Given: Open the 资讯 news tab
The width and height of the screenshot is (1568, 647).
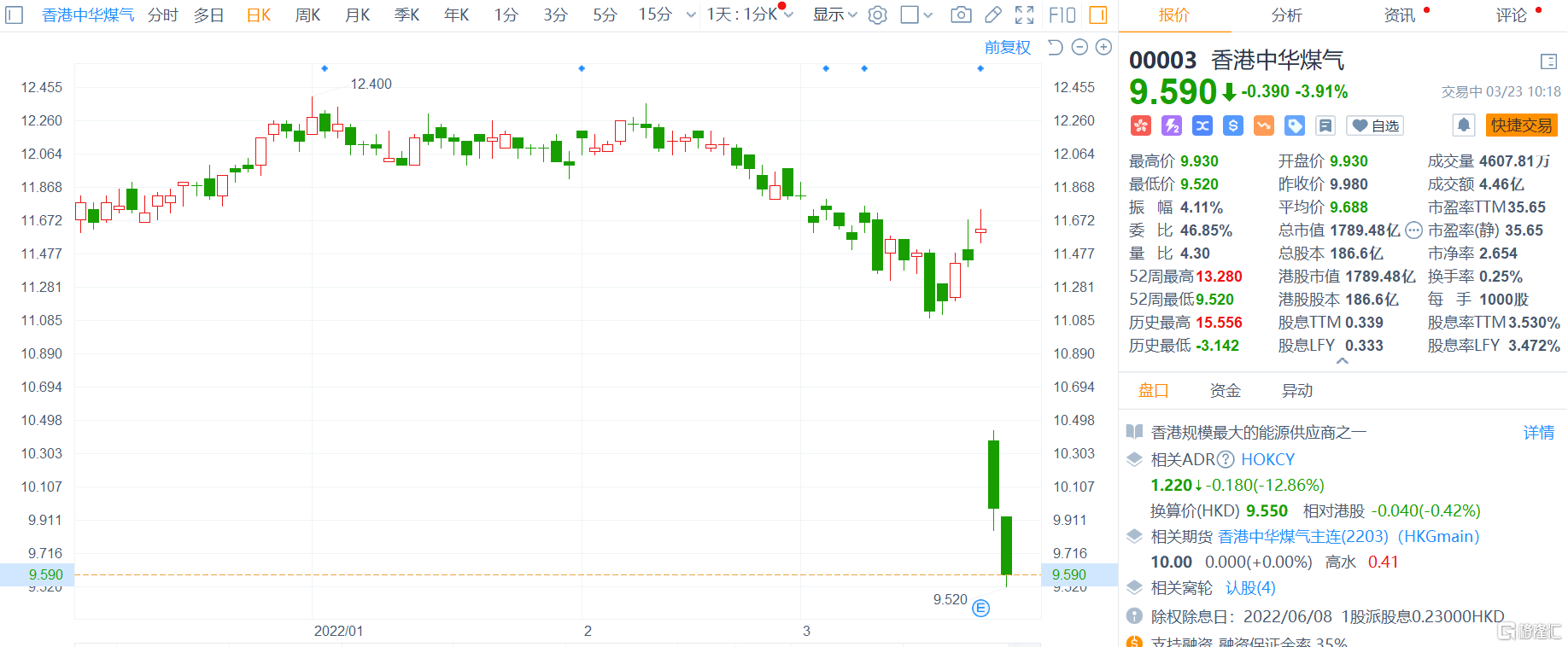Looking at the screenshot, I should 1399,15.
